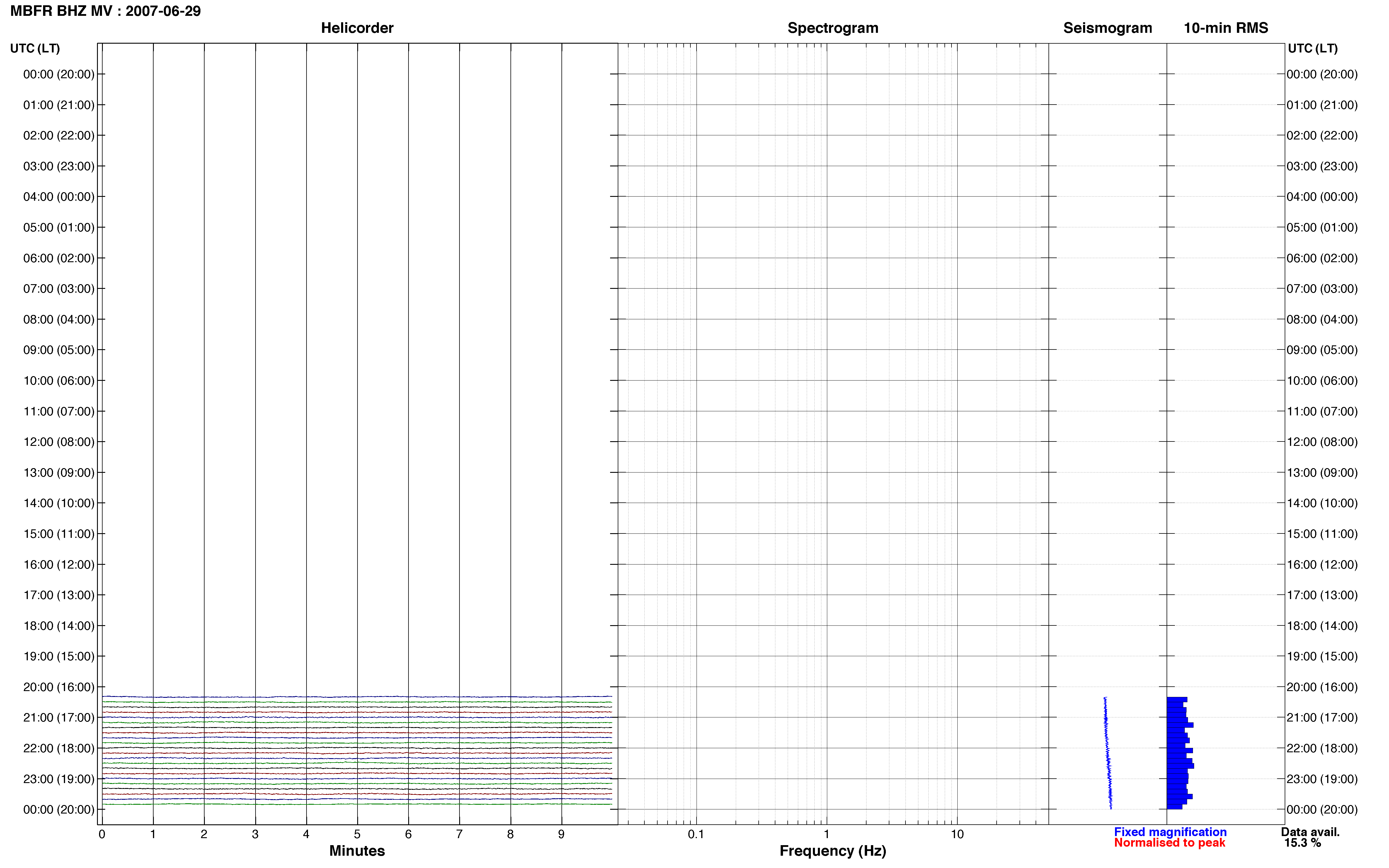
Task: Click 12:00 (08:00) on the Helicorder time axis
Action: click(59, 442)
